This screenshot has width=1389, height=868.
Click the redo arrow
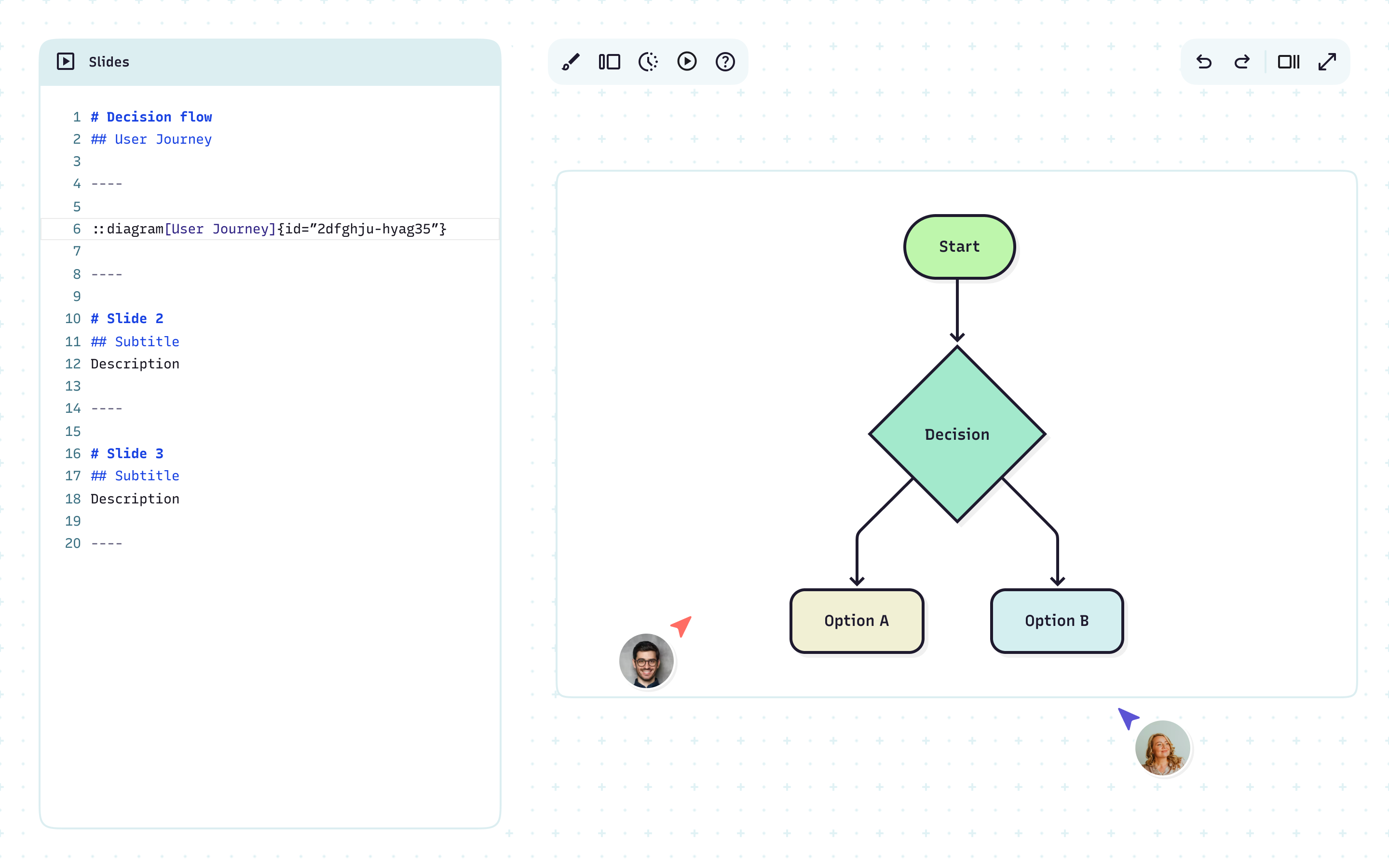coord(1242,61)
